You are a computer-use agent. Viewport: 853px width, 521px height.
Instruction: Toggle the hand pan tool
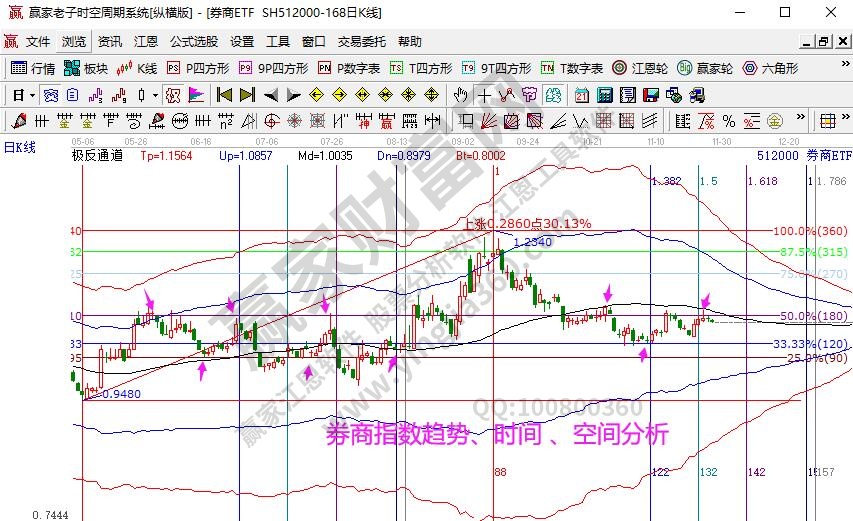pyautogui.click(x=460, y=95)
